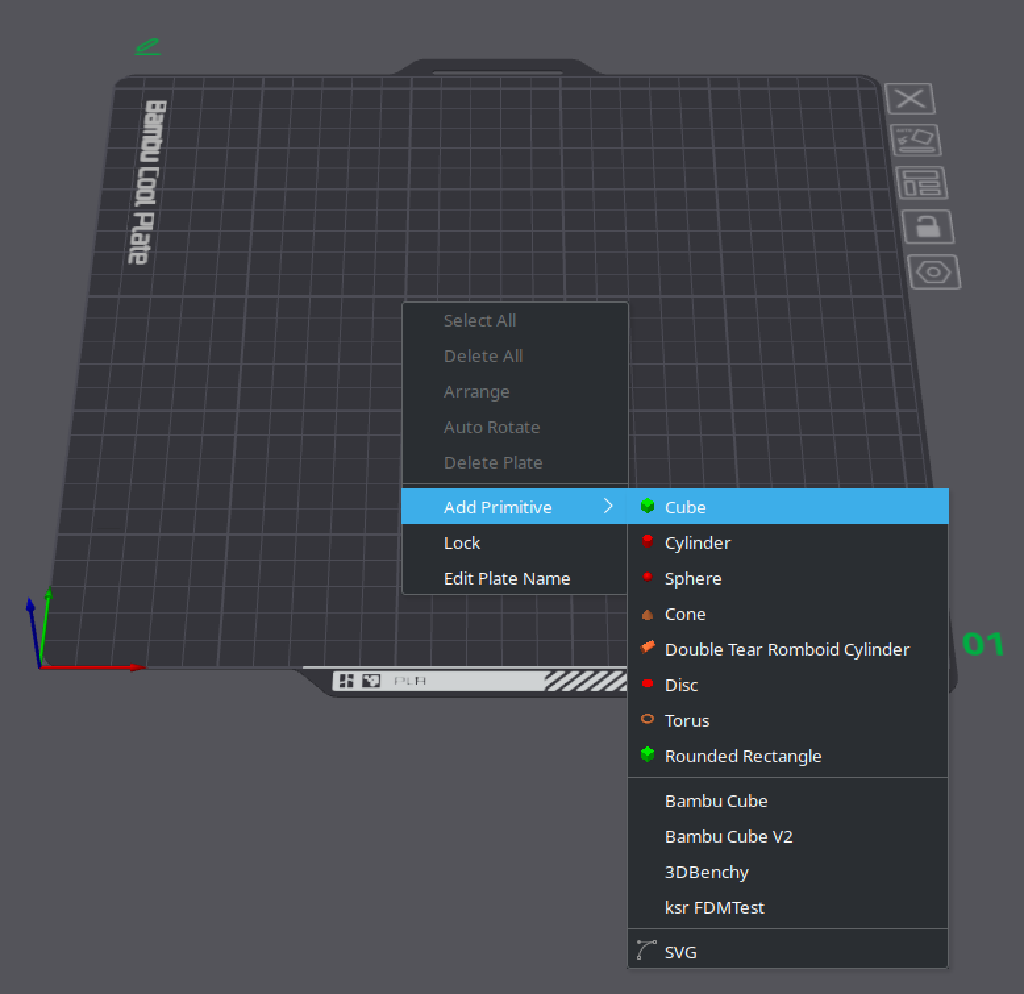Screen dimensions: 1024x994
Task: Select Lock from the context menu
Action: coord(461,542)
